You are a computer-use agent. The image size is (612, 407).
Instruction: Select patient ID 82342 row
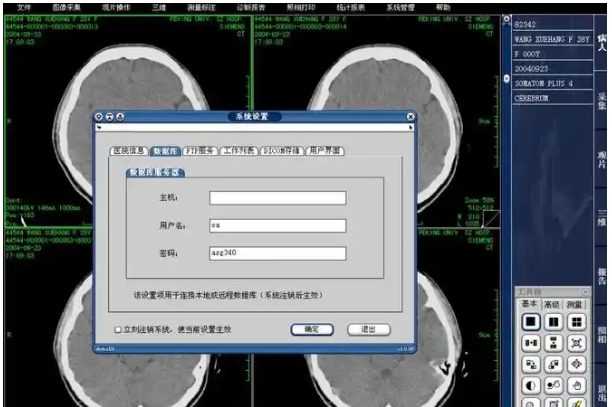552,24
